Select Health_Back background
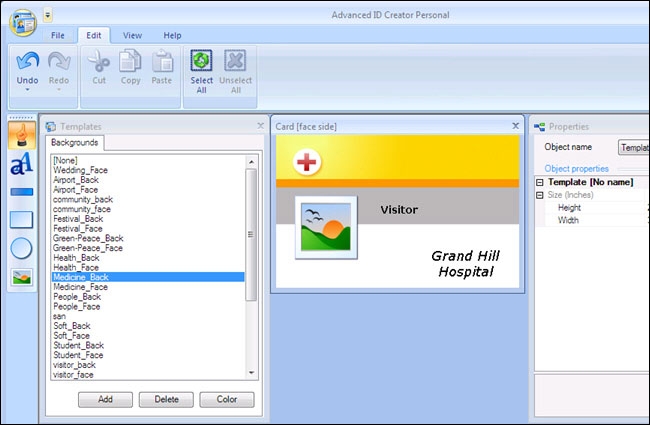Image resolution: width=650 pixels, height=425 pixels. [148, 258]
